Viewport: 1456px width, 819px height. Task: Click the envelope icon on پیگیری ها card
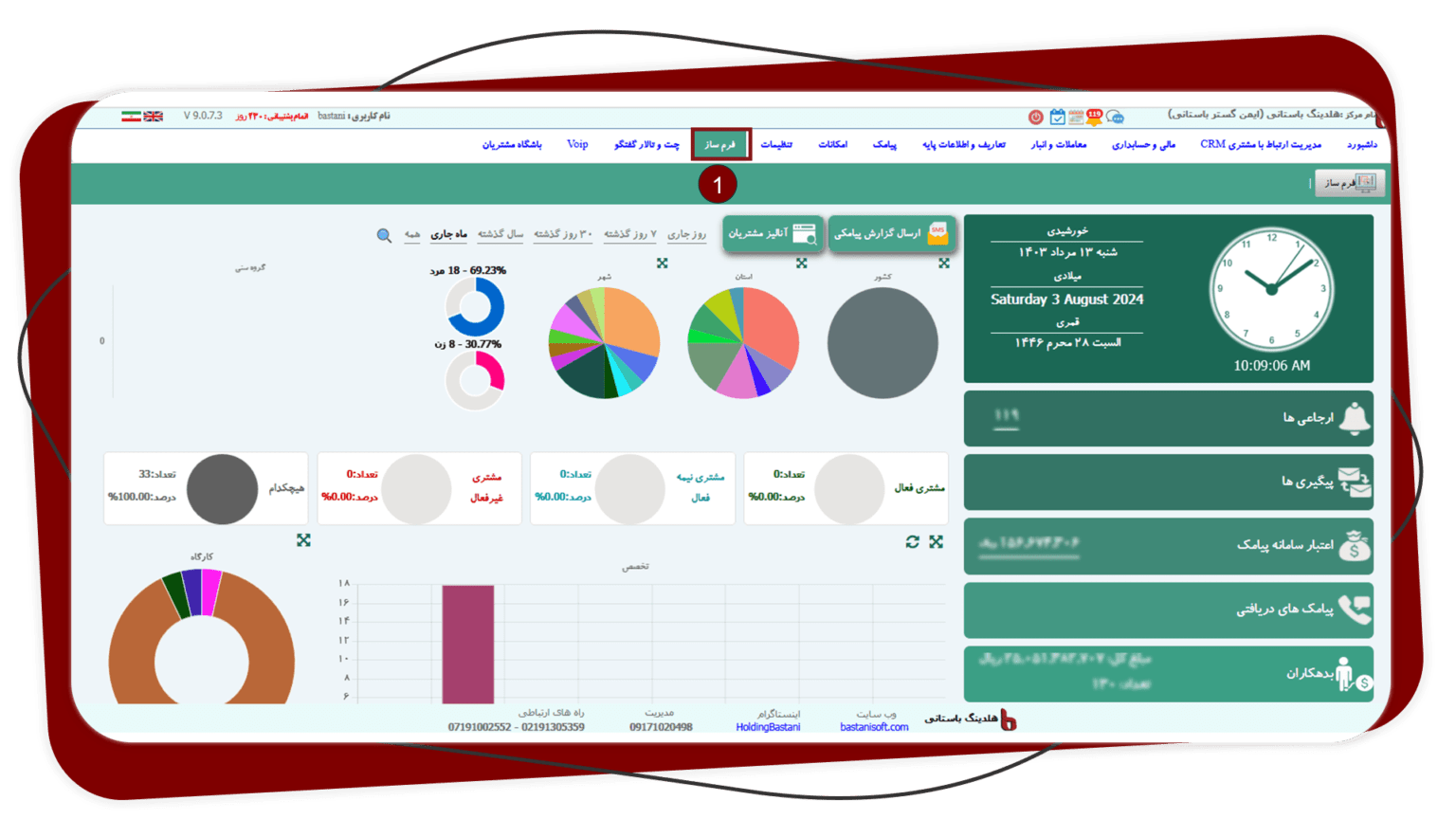(x=1355, y=482)
